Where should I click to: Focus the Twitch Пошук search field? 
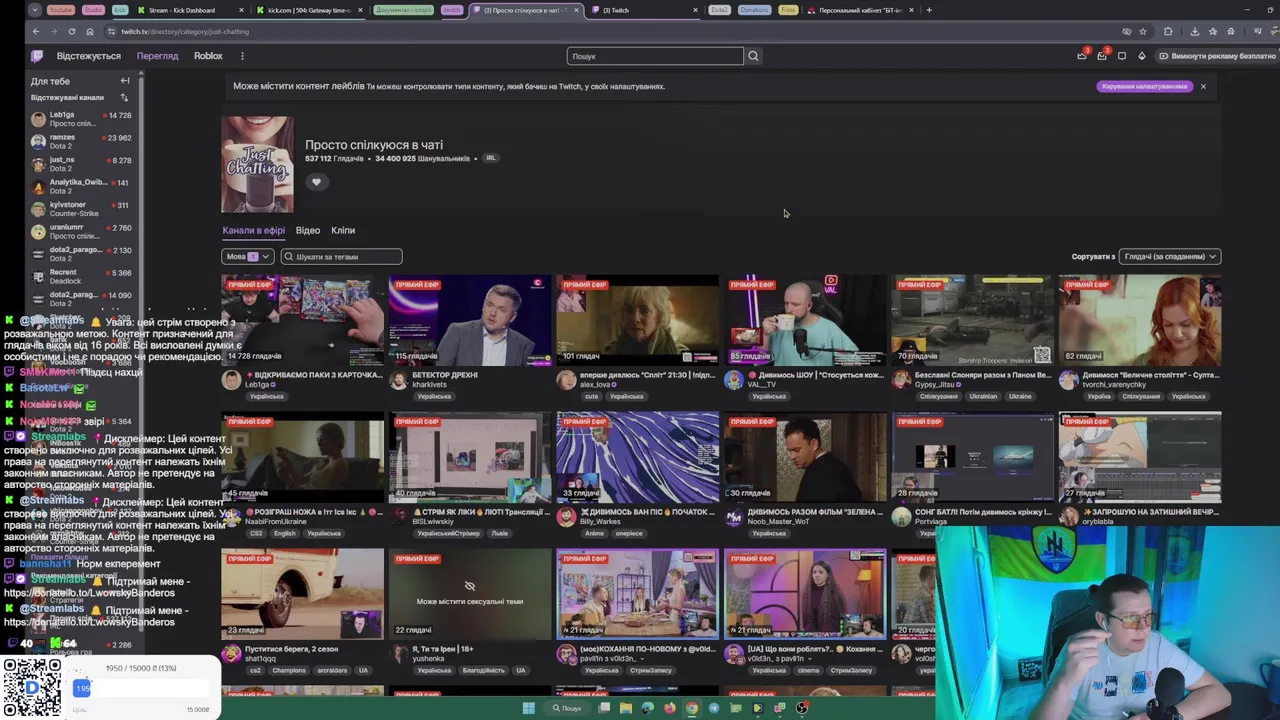coord(655,56)
